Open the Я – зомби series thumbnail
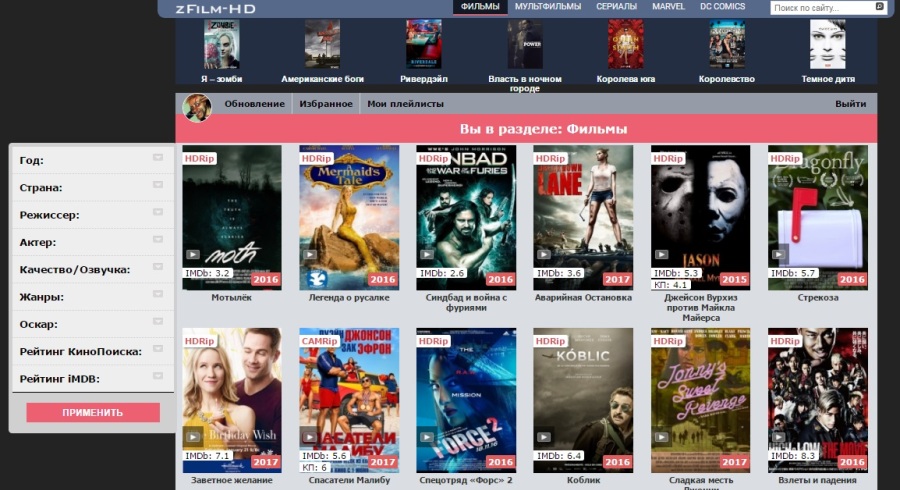Image resolution: width=900 pixels, height=490 pixels. tap(222, 44)
